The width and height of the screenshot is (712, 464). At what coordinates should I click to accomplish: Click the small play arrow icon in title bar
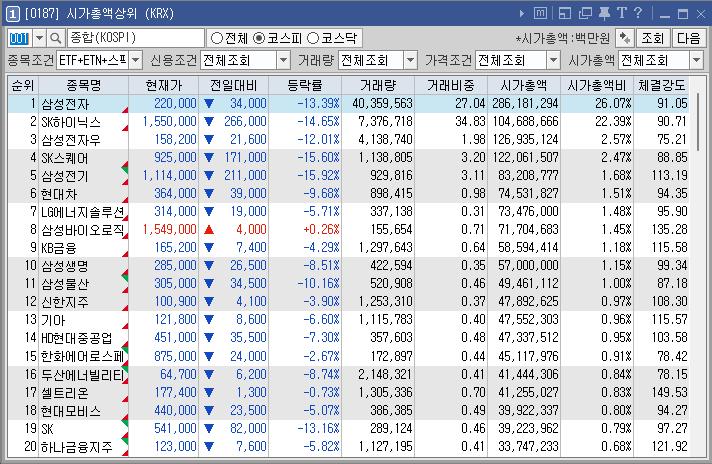click(x=522, y=14)
